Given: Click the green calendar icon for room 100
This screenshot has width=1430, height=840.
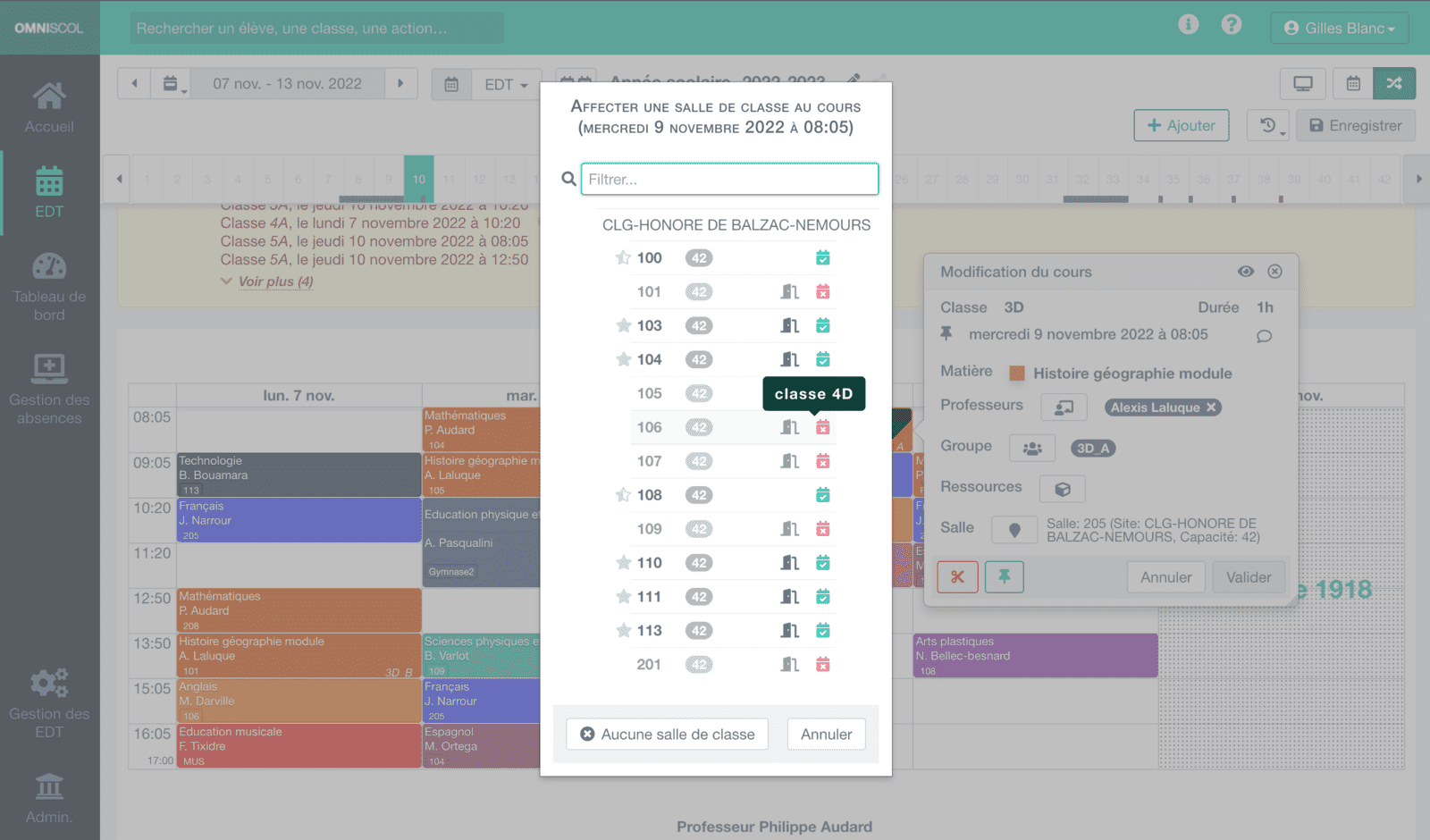Looking at the screenshot, I should (x=823, y=258).
